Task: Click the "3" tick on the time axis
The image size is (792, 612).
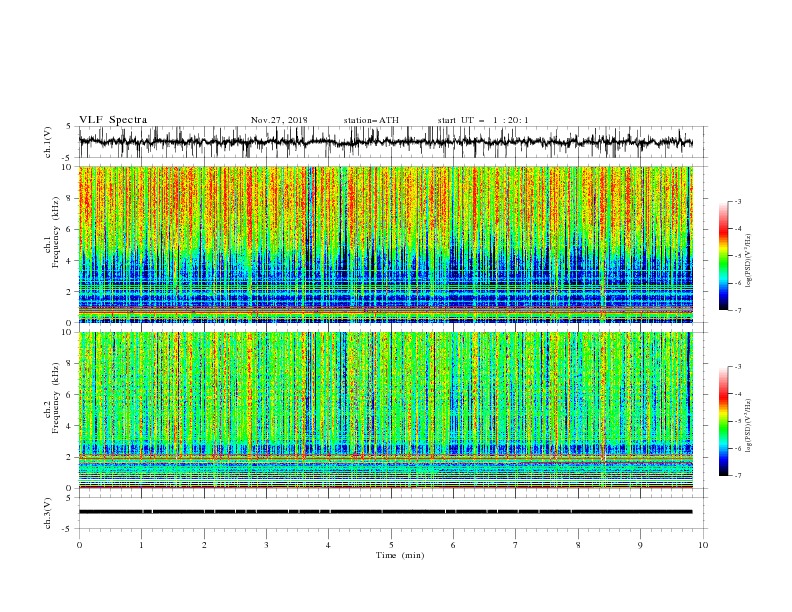Action: 266,545
